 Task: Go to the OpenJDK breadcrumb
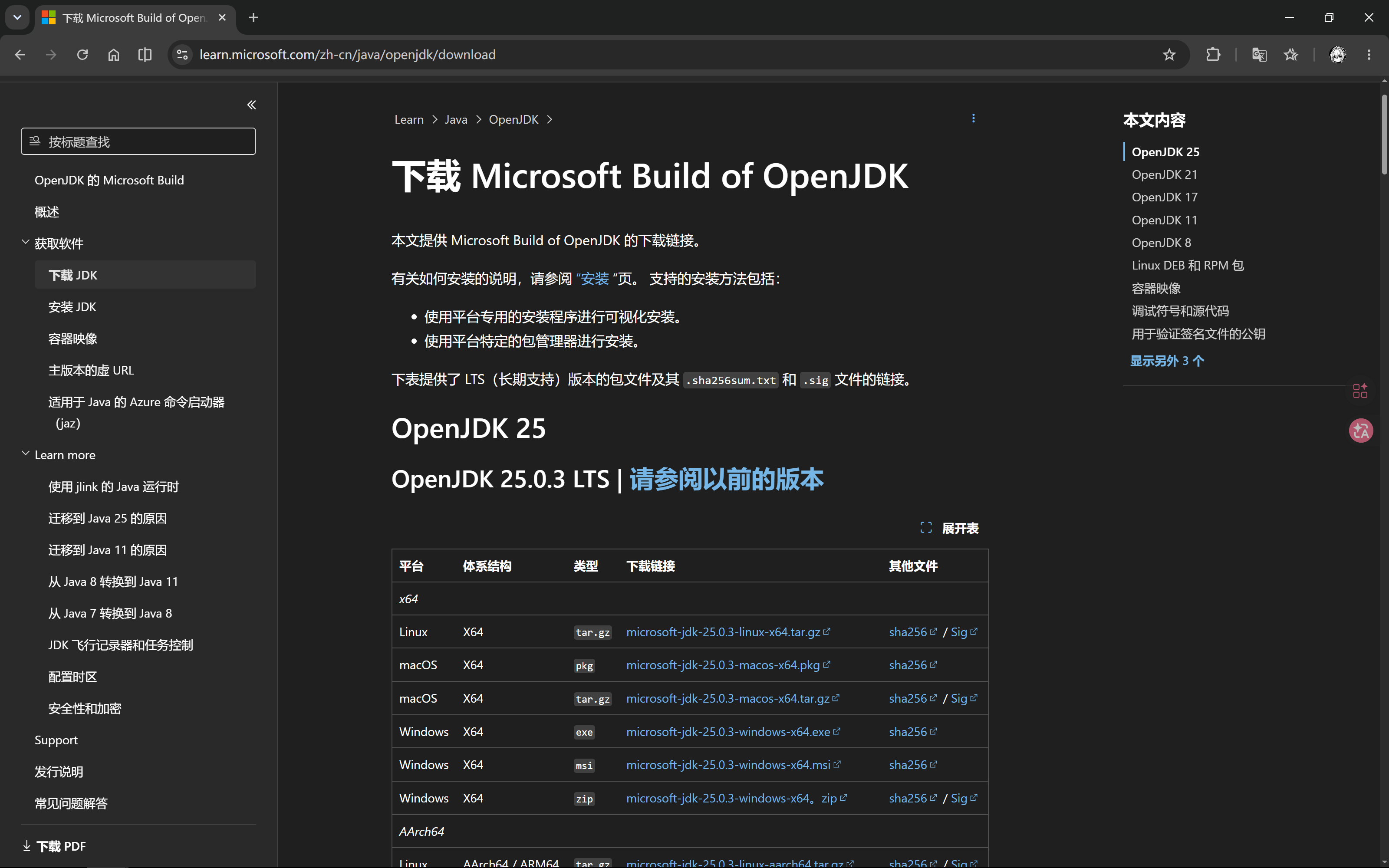click(513, 119)
